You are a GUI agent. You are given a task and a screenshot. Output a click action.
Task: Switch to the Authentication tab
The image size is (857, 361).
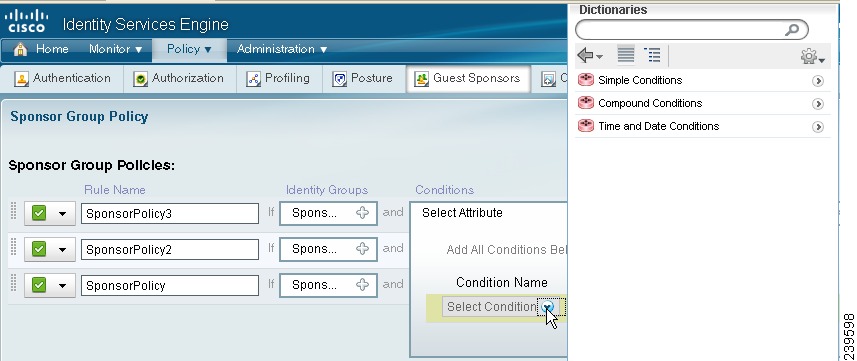[x=62, y=79]
